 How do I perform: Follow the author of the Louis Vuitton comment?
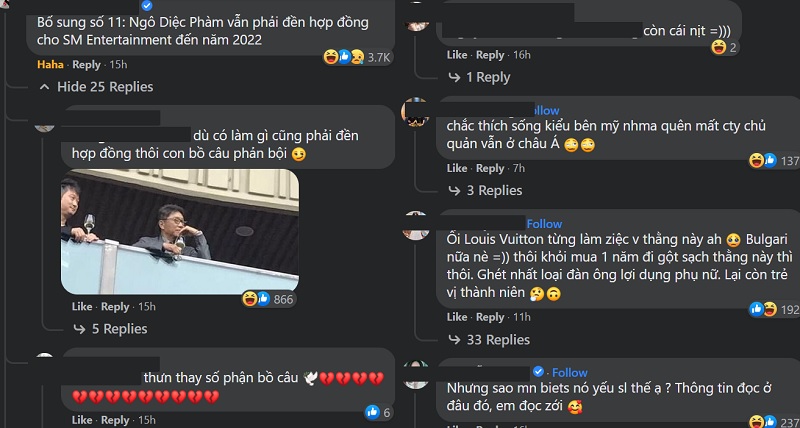point(544,224)
